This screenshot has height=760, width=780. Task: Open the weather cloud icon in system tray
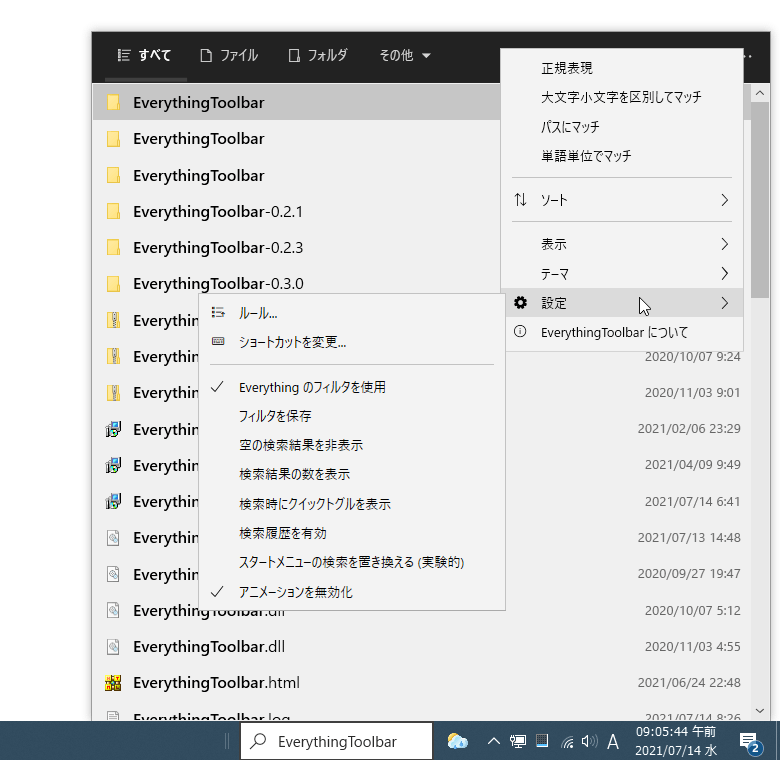coord(457,741)
